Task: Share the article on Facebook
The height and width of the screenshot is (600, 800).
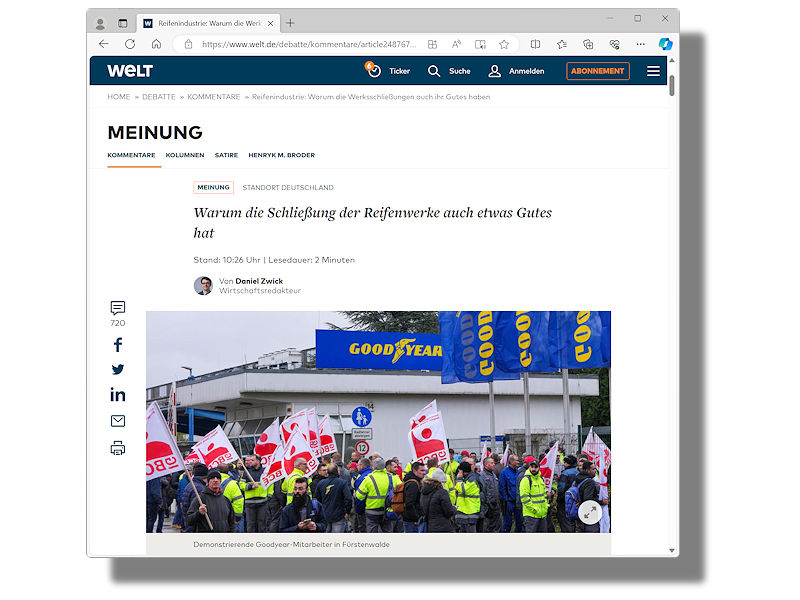Action: (117, 345)
